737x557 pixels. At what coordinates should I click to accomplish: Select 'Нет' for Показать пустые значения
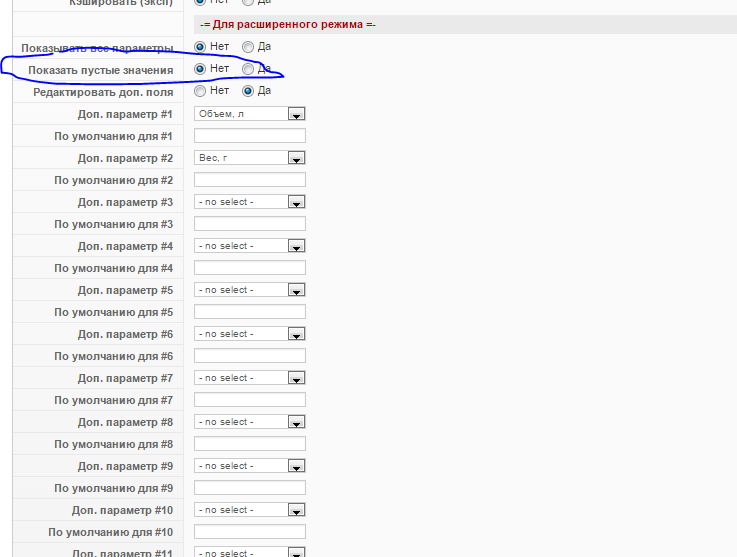pos(200,69)
